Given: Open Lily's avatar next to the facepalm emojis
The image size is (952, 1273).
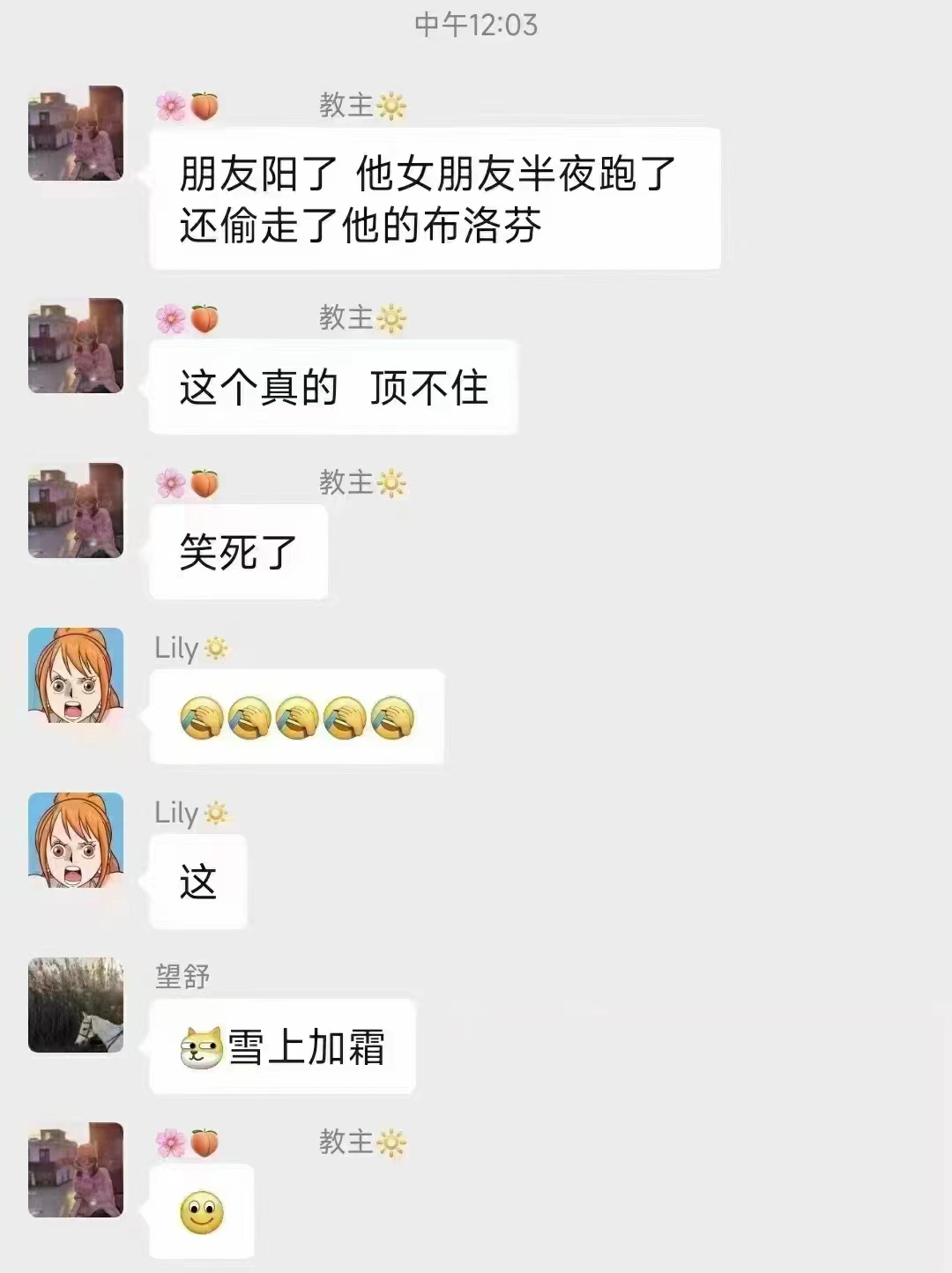Looking at the screenshot, I should (x=76, y=675).
